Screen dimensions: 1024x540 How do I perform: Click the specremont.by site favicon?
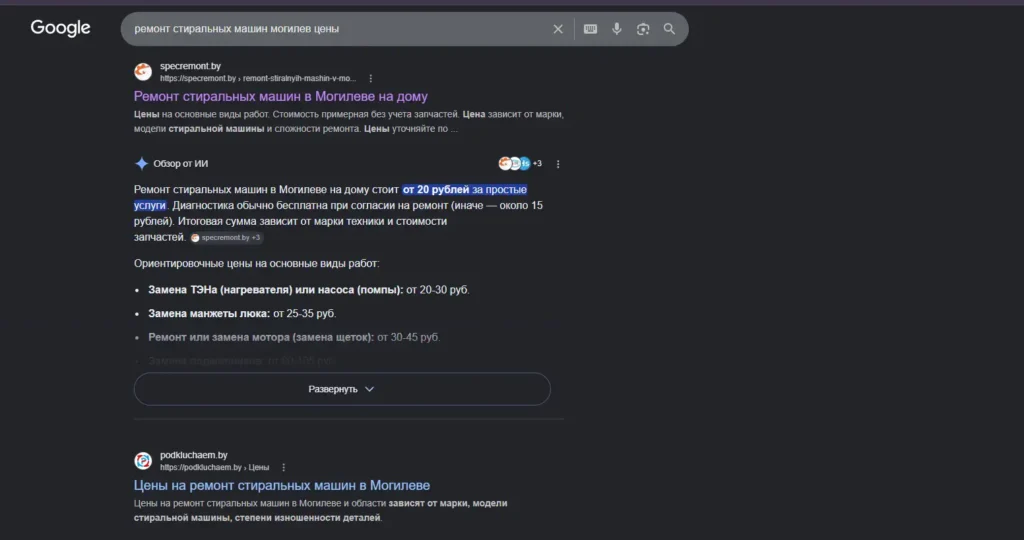coord(143,71)
